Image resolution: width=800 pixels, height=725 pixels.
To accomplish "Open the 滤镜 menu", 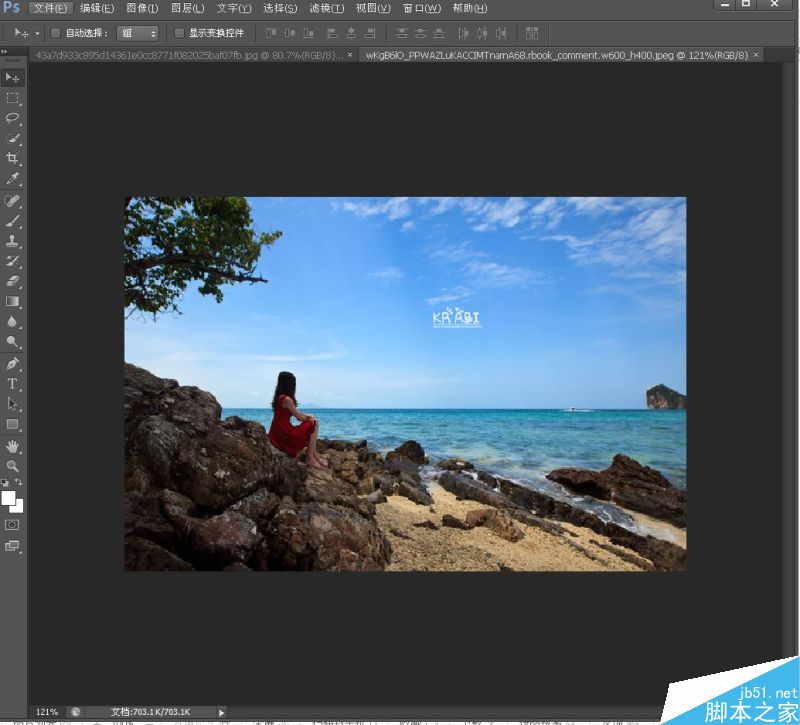I will click(x=327, y=8).
